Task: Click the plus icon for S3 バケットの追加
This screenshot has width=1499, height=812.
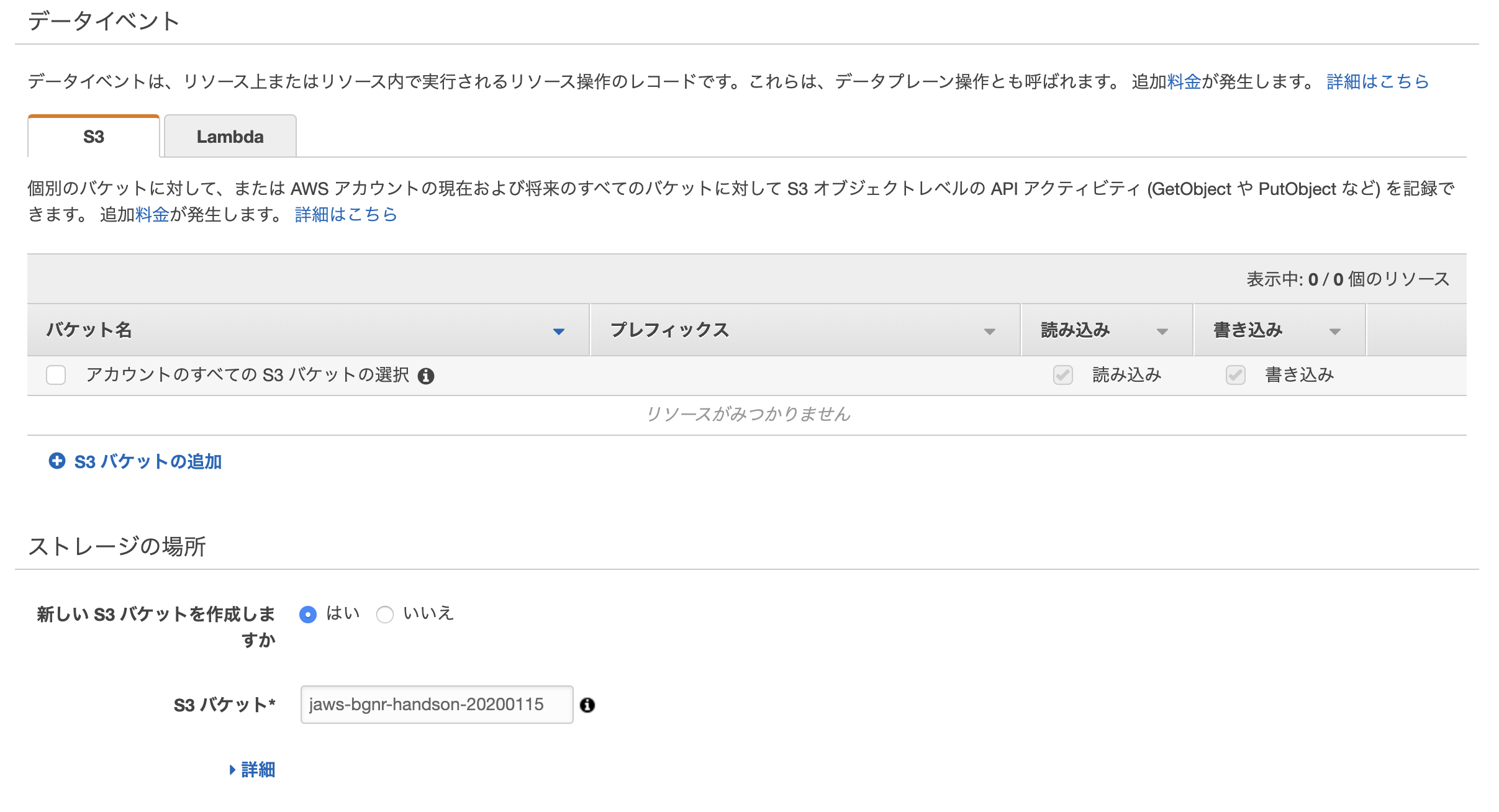Action: (x=57, y=461)
